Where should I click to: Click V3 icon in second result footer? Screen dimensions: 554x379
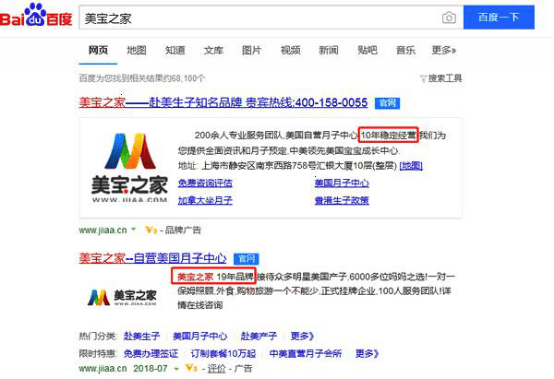[x=191, y=368]
